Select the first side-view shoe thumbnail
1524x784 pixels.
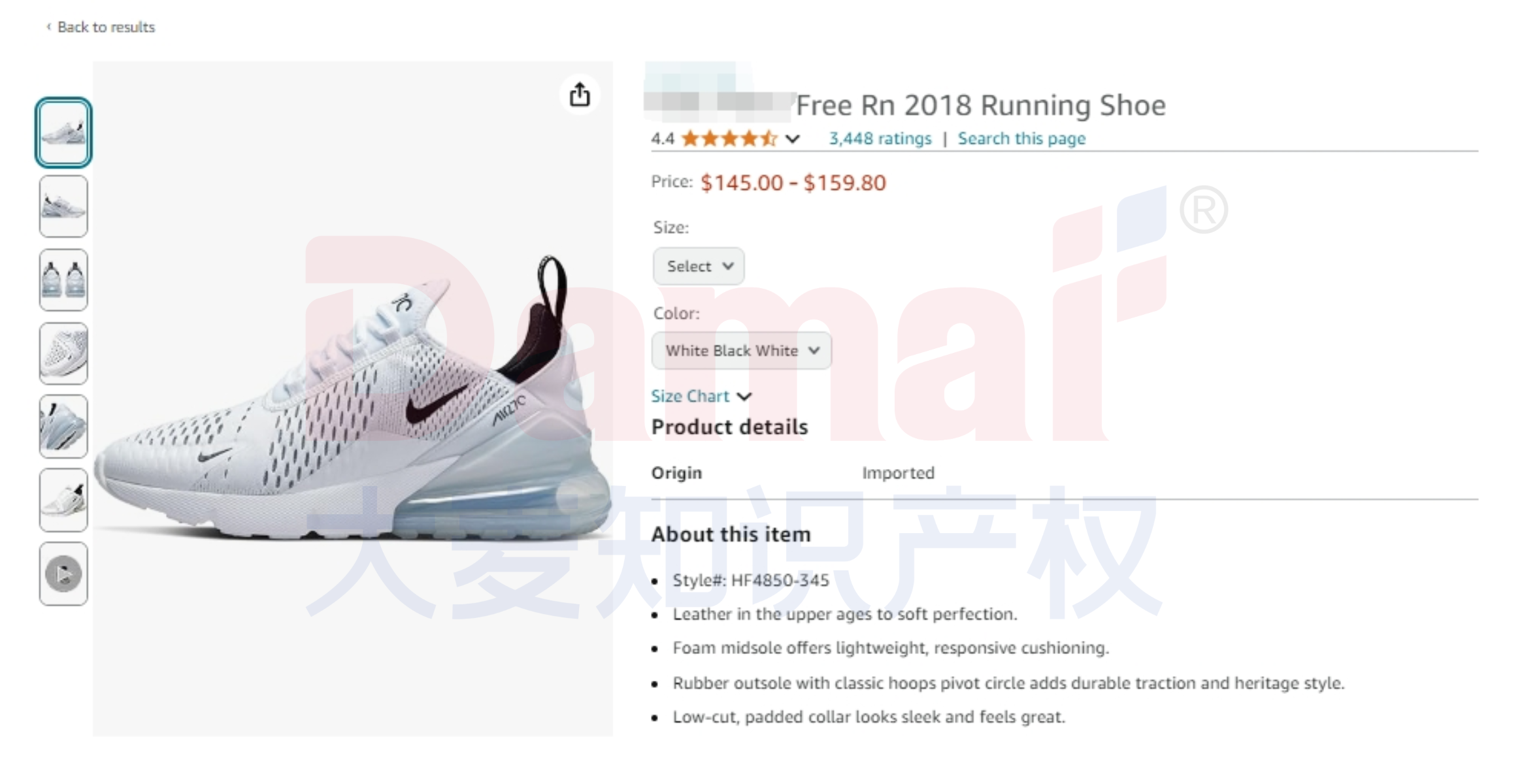[x=63, y=133]
